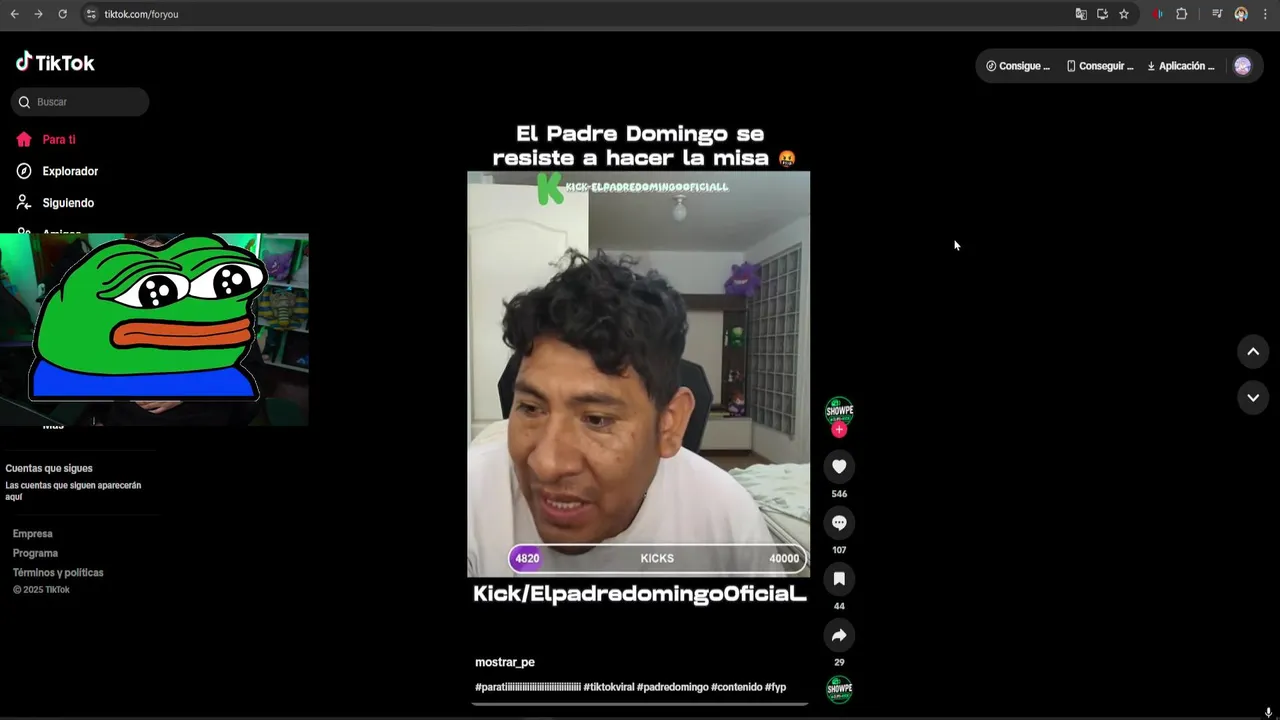Screen dimensions: 1280x720
Task: Click the 2025 TikTok copyright text
Action: (41, 590)
